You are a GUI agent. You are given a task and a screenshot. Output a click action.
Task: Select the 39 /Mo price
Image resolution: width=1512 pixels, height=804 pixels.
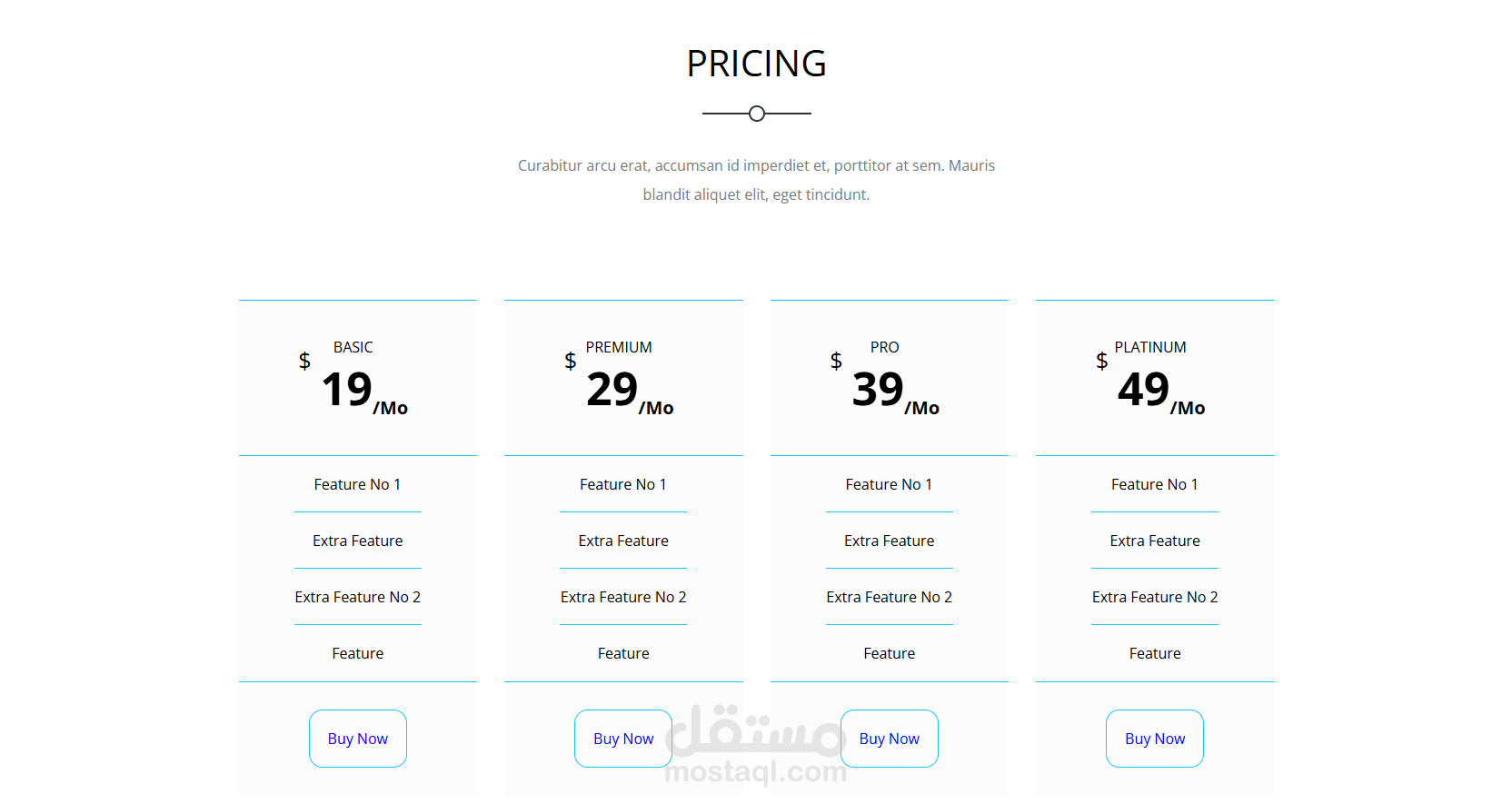(895, 392)
